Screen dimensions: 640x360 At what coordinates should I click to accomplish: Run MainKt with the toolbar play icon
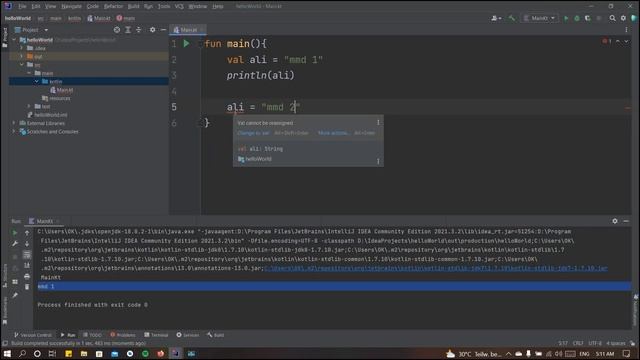point(566,18)
